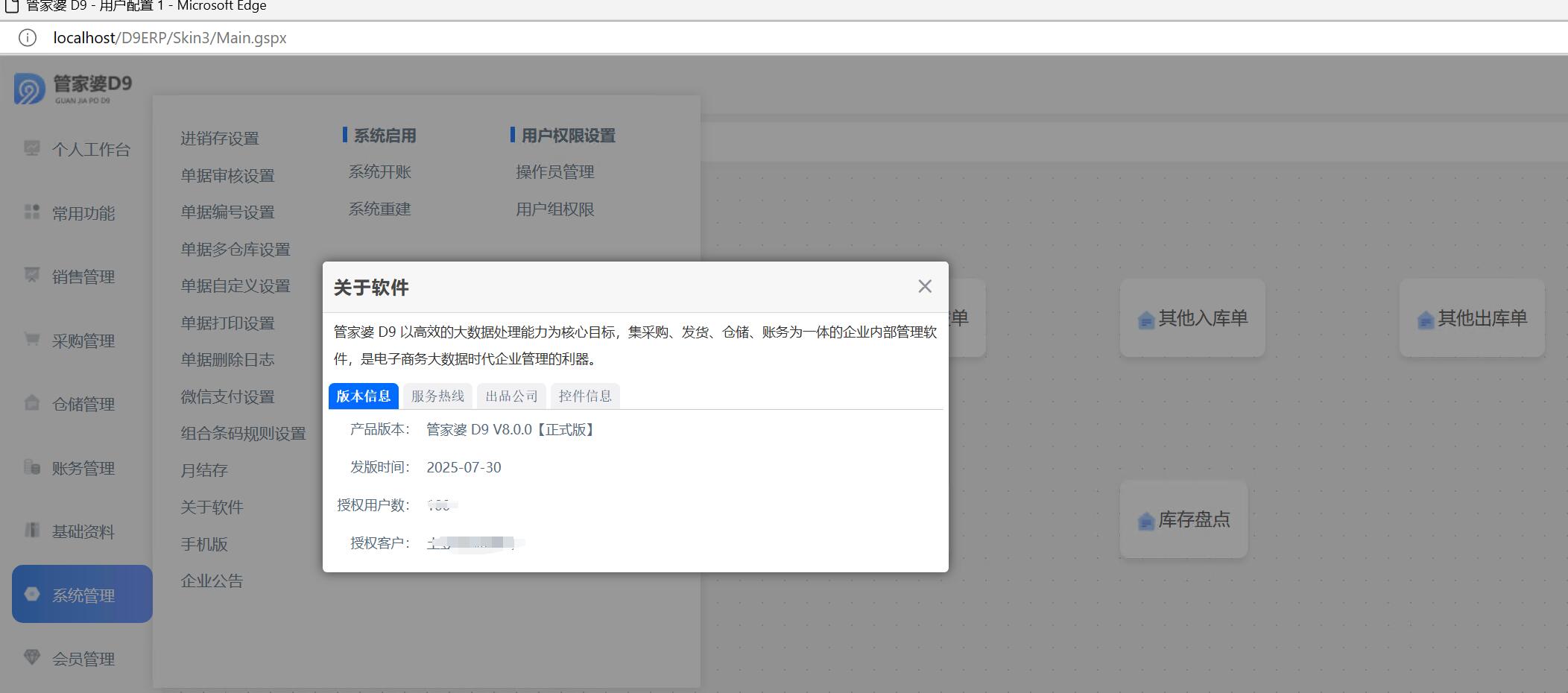Image resolution: width=1568 pixels, height=693 pixels.
Task: Click the 采购管理 cart icon
Action: tap(32, 340)
